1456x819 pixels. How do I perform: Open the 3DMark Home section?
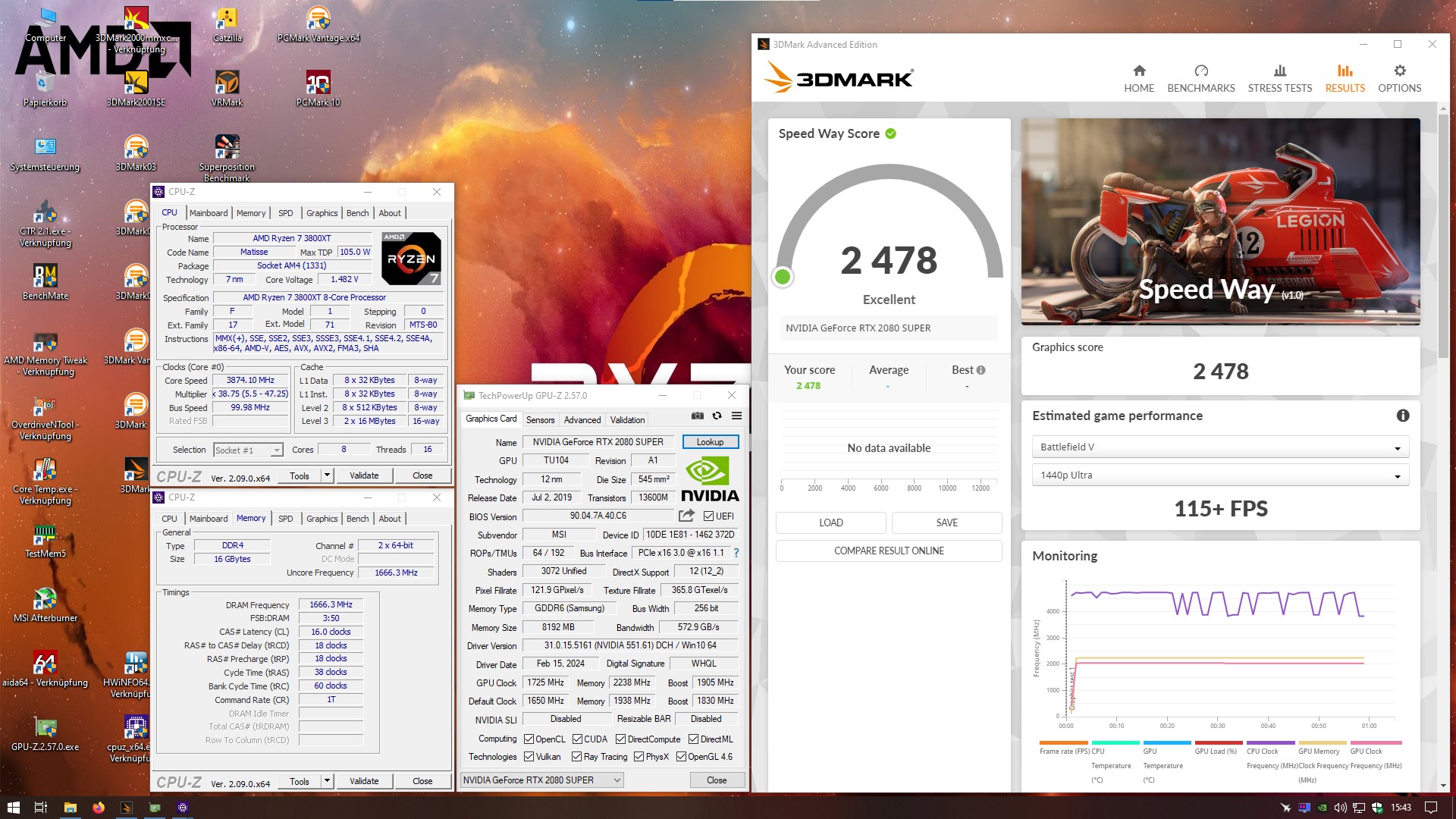(x=1139, y=79)
